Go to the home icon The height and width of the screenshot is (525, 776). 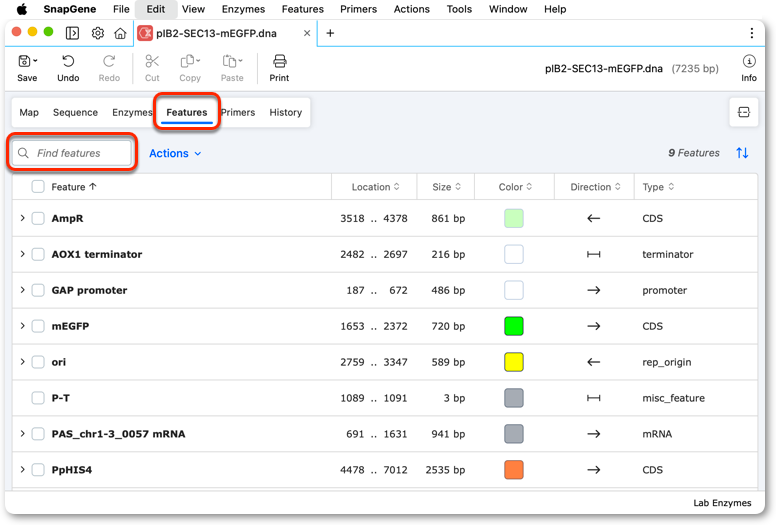[x=120, y=33]
